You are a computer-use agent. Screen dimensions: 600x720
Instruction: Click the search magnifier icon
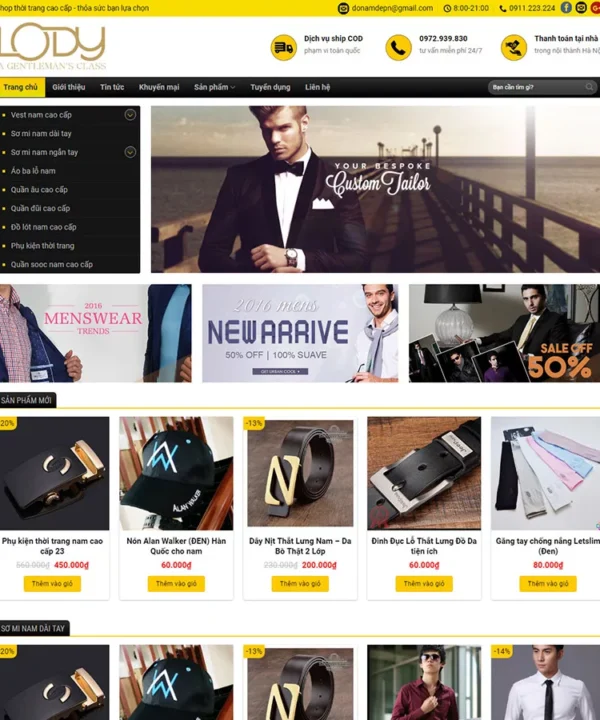point(589,87)
